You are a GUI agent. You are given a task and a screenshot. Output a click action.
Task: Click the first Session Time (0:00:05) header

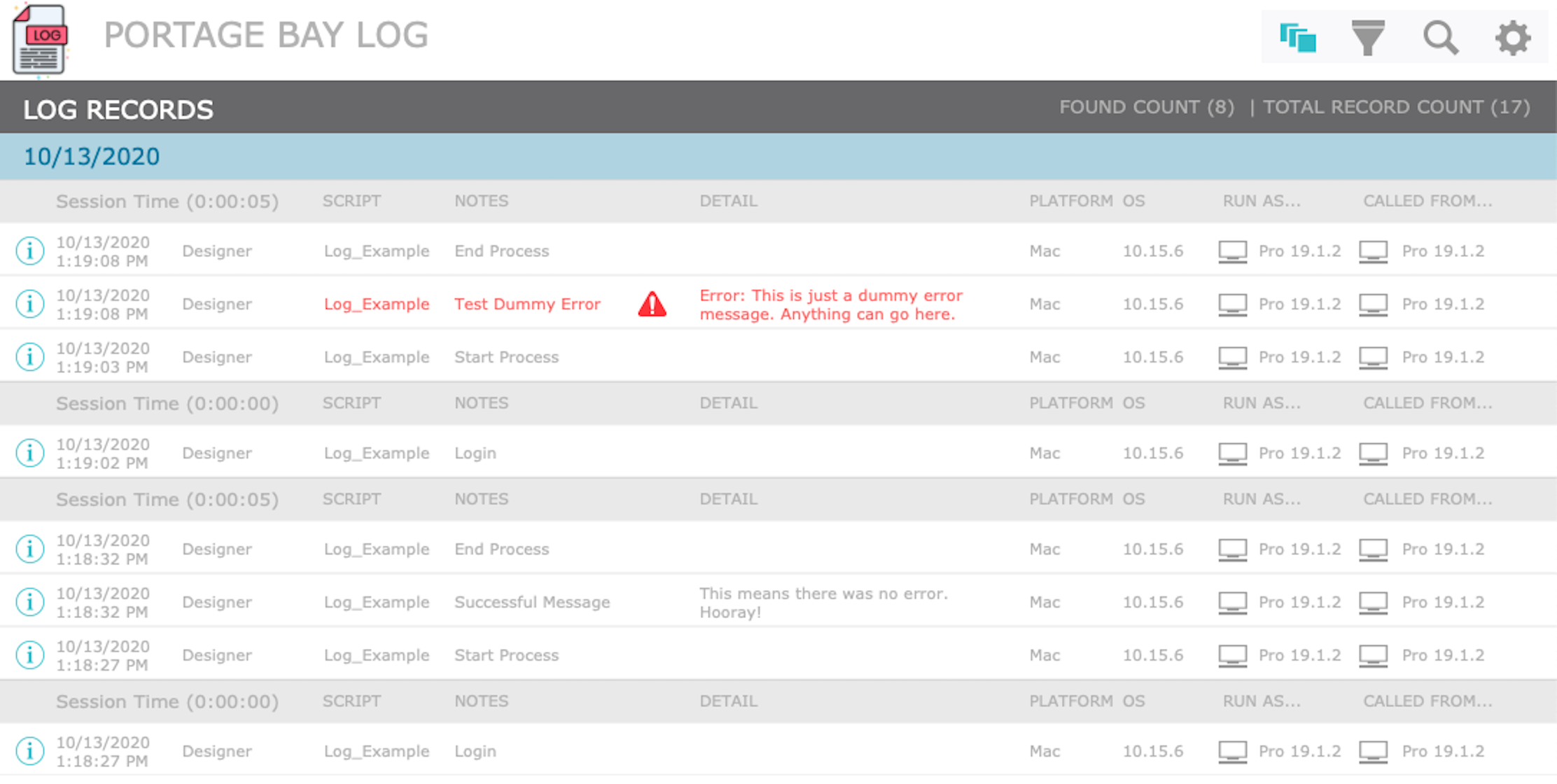click(x=167, y=202)
